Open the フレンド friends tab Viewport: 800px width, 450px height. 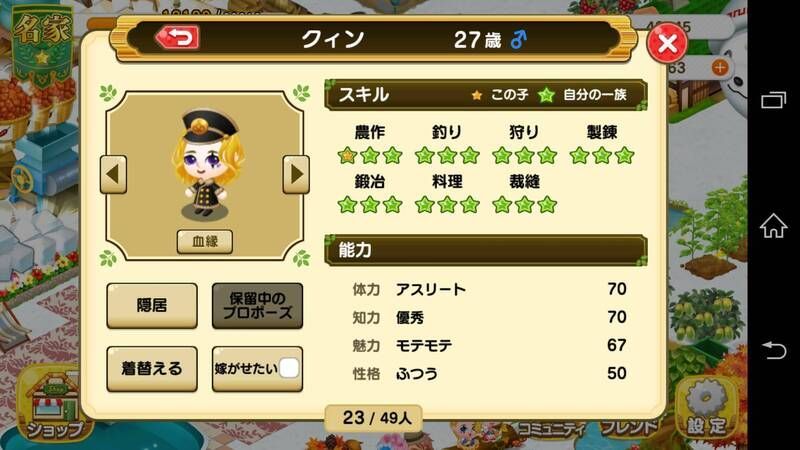(x=629, y=428)
